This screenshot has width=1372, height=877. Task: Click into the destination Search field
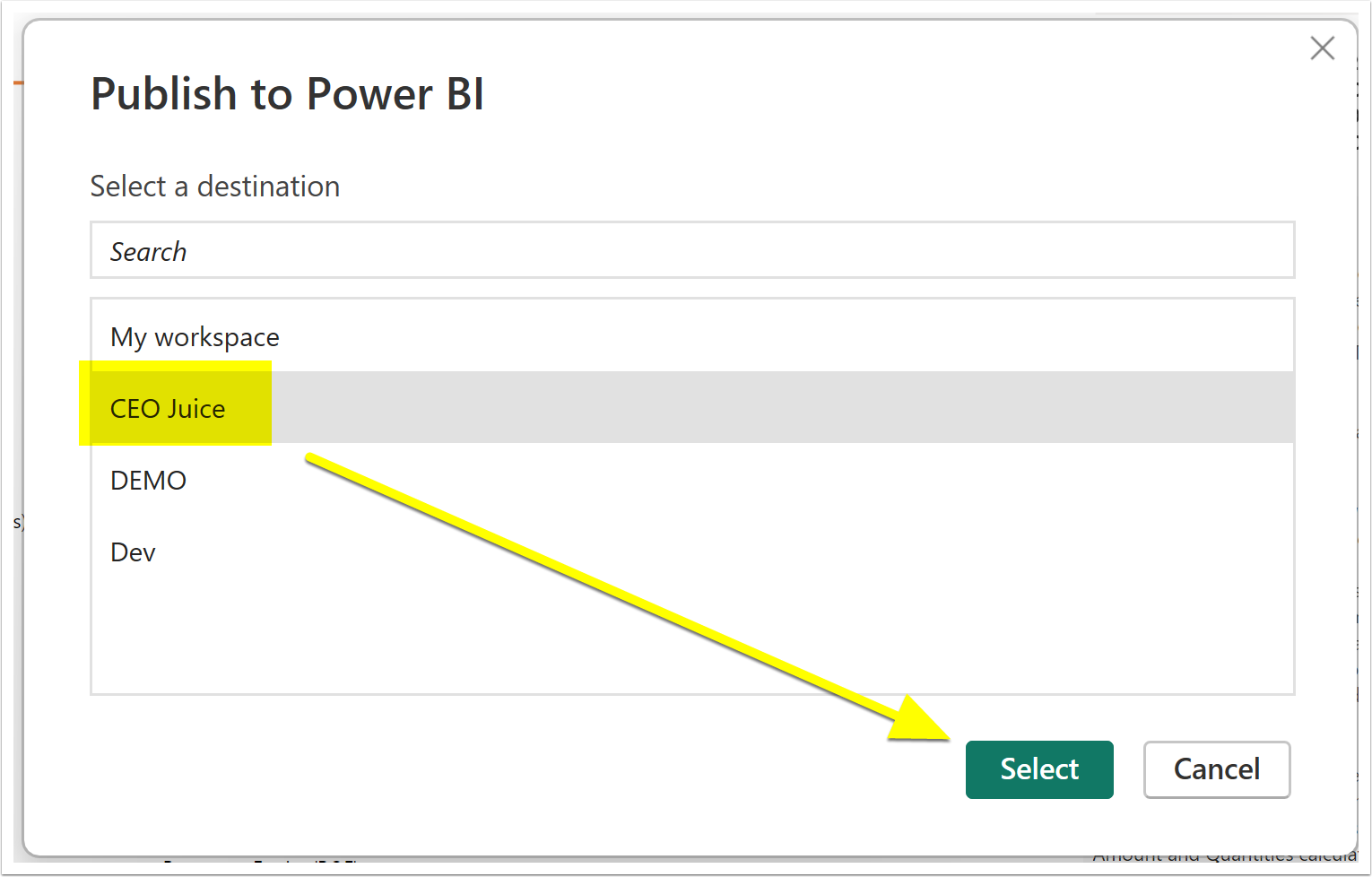click(692, 250)
